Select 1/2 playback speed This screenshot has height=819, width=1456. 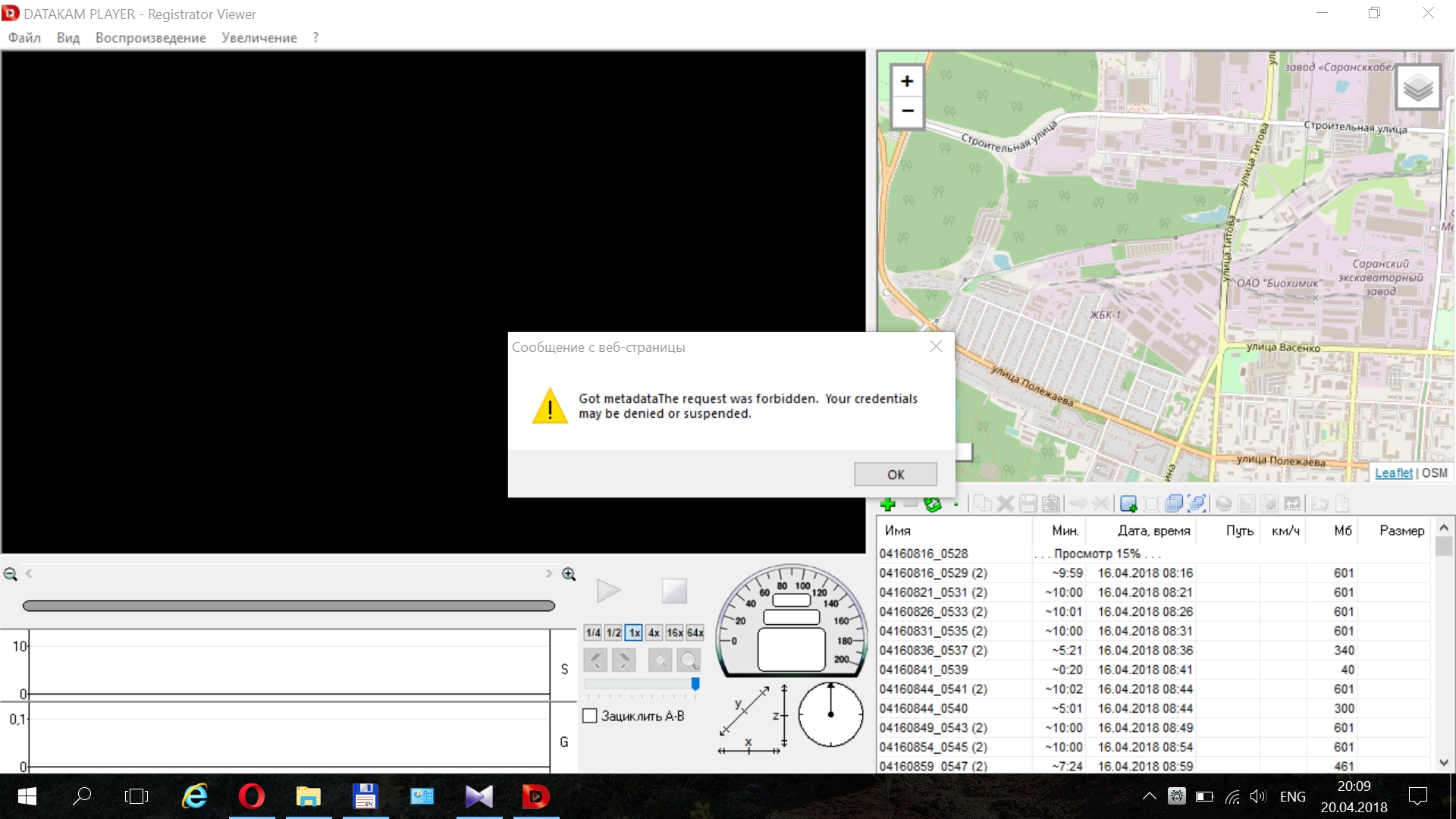613,632
